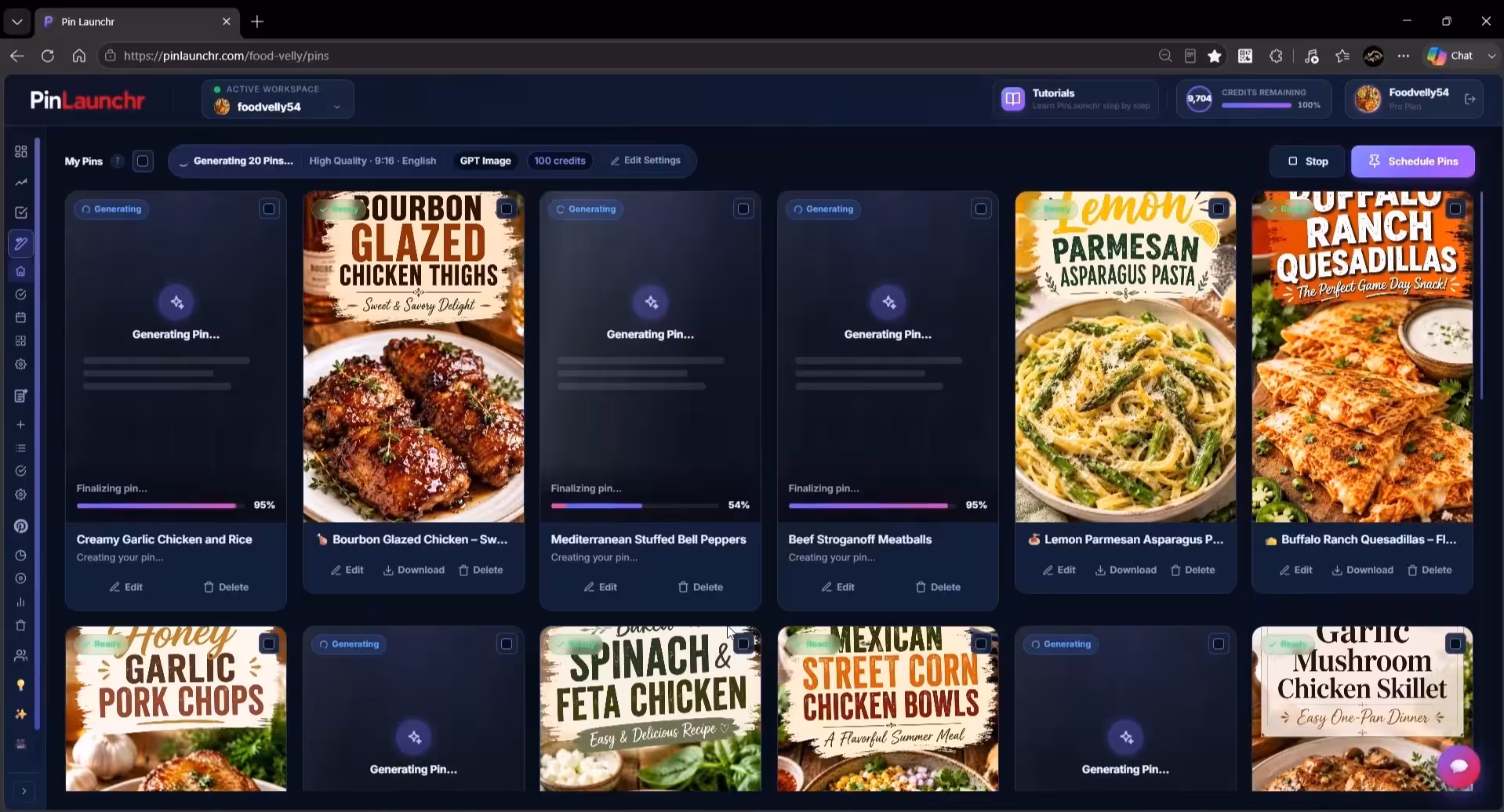The height and width of the screenshot is (812, 1504).
Task: Click the Stop generation button
Action: [x=1307, y=161]
